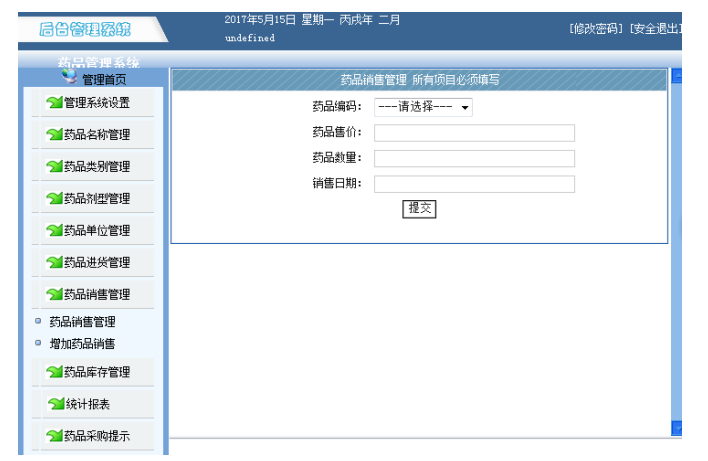Click the green arrow icon beside 药品进货管理

click(54, 262)
